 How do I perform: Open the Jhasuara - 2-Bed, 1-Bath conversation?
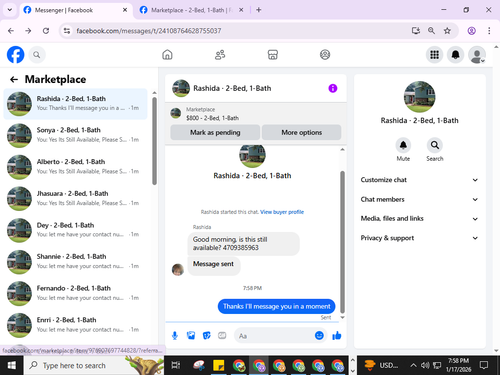(x=75, y=198)
